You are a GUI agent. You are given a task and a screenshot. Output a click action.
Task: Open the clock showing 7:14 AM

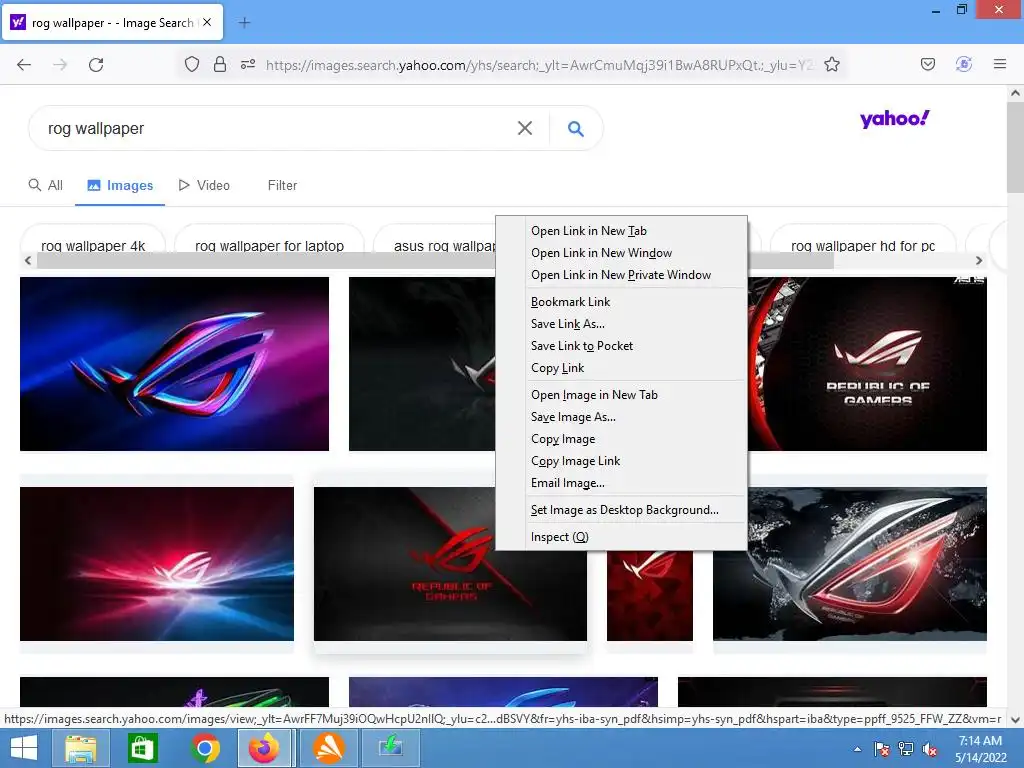tap(980, 749)
